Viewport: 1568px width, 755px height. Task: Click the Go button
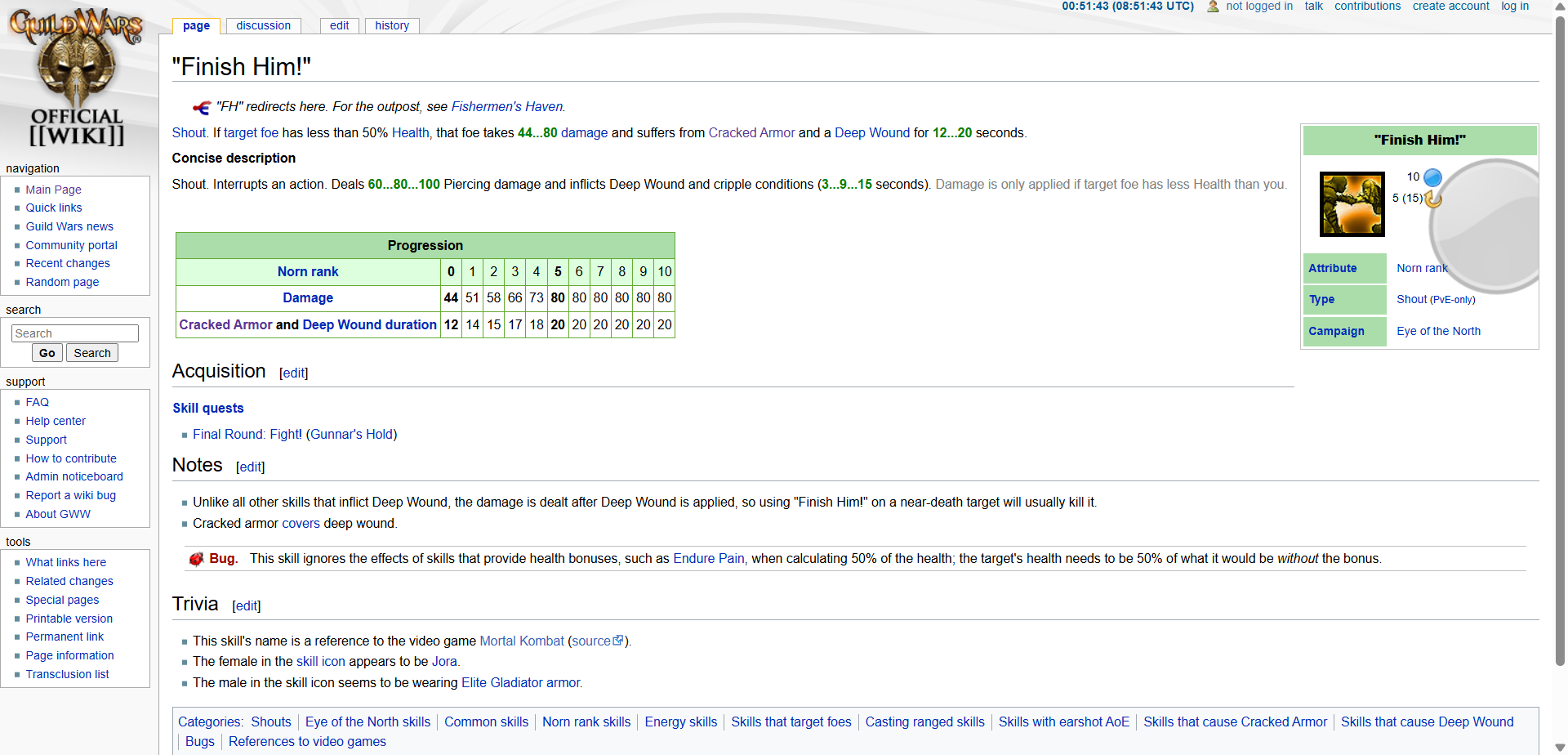(47, 353)
